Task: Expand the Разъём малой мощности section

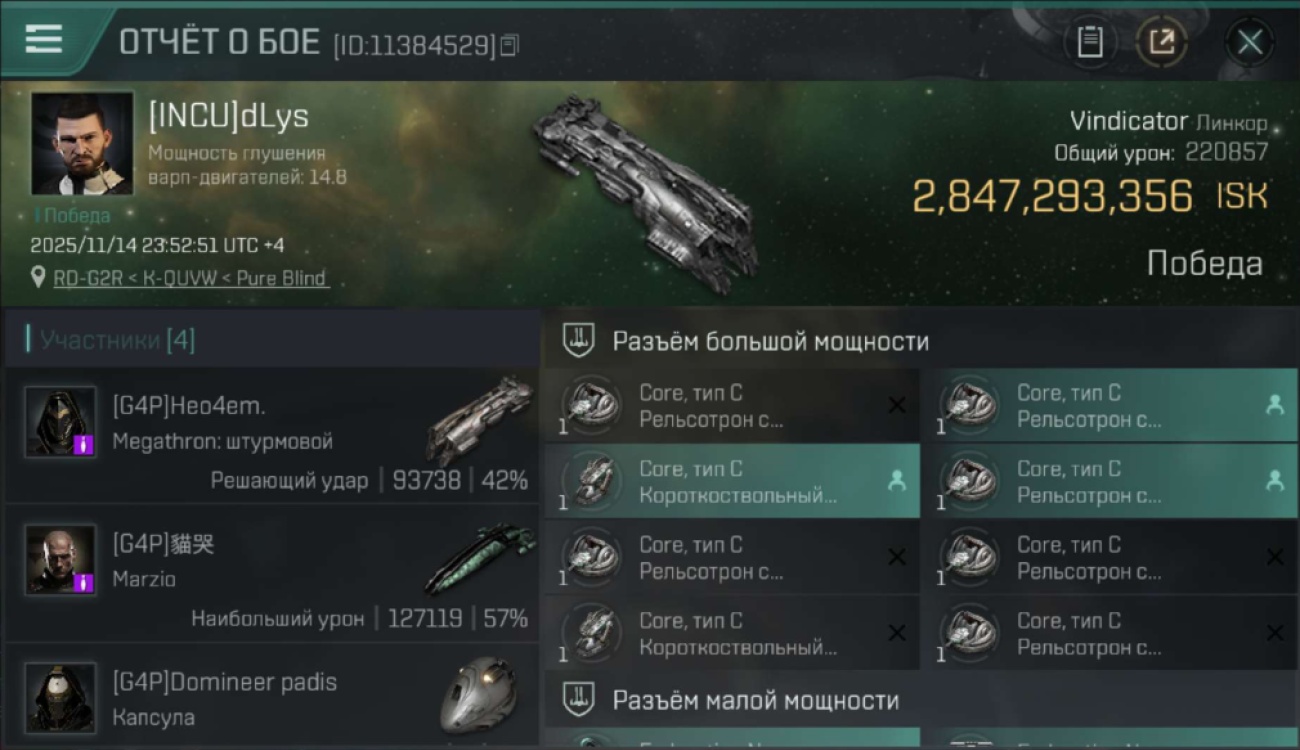Action: 921,700
